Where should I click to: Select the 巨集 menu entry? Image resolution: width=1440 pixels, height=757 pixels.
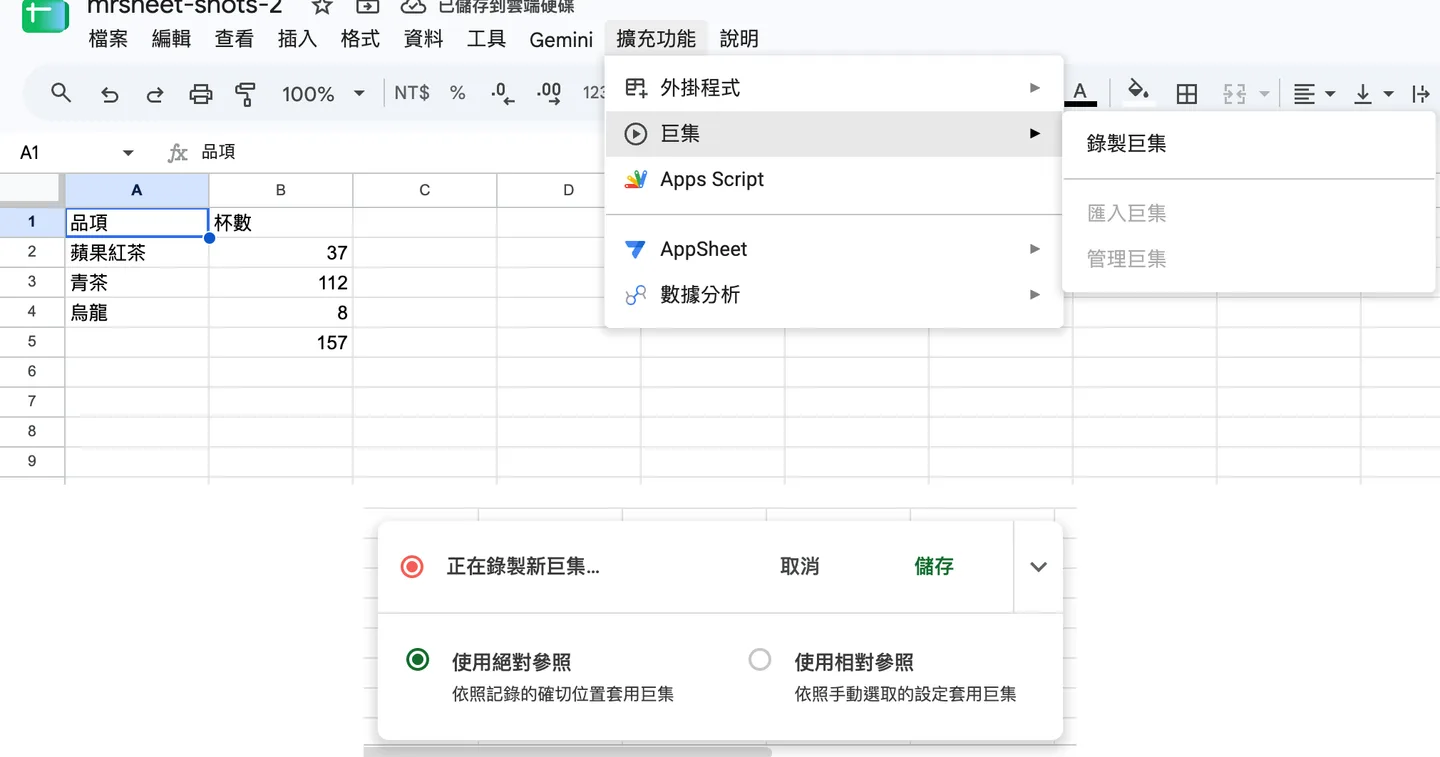834,134
